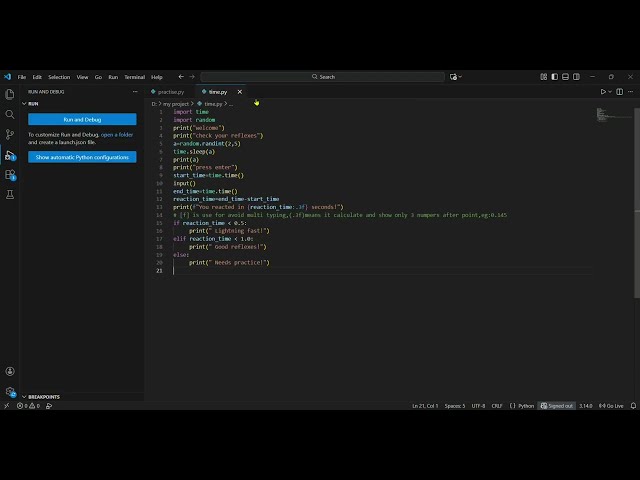The width and height of the screenshot is (640, 480).
Task: Click Go Live server button
Action: click(611, 406)
